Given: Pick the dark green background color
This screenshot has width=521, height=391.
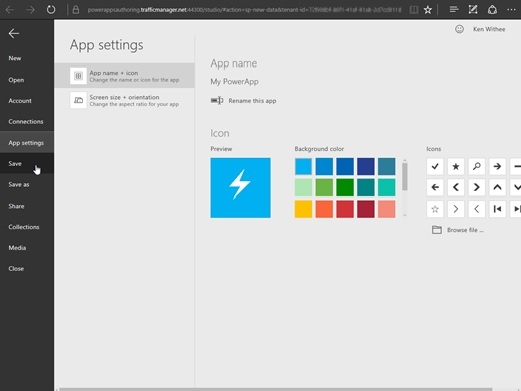Looking at the screenshot, I should [345, 187].
